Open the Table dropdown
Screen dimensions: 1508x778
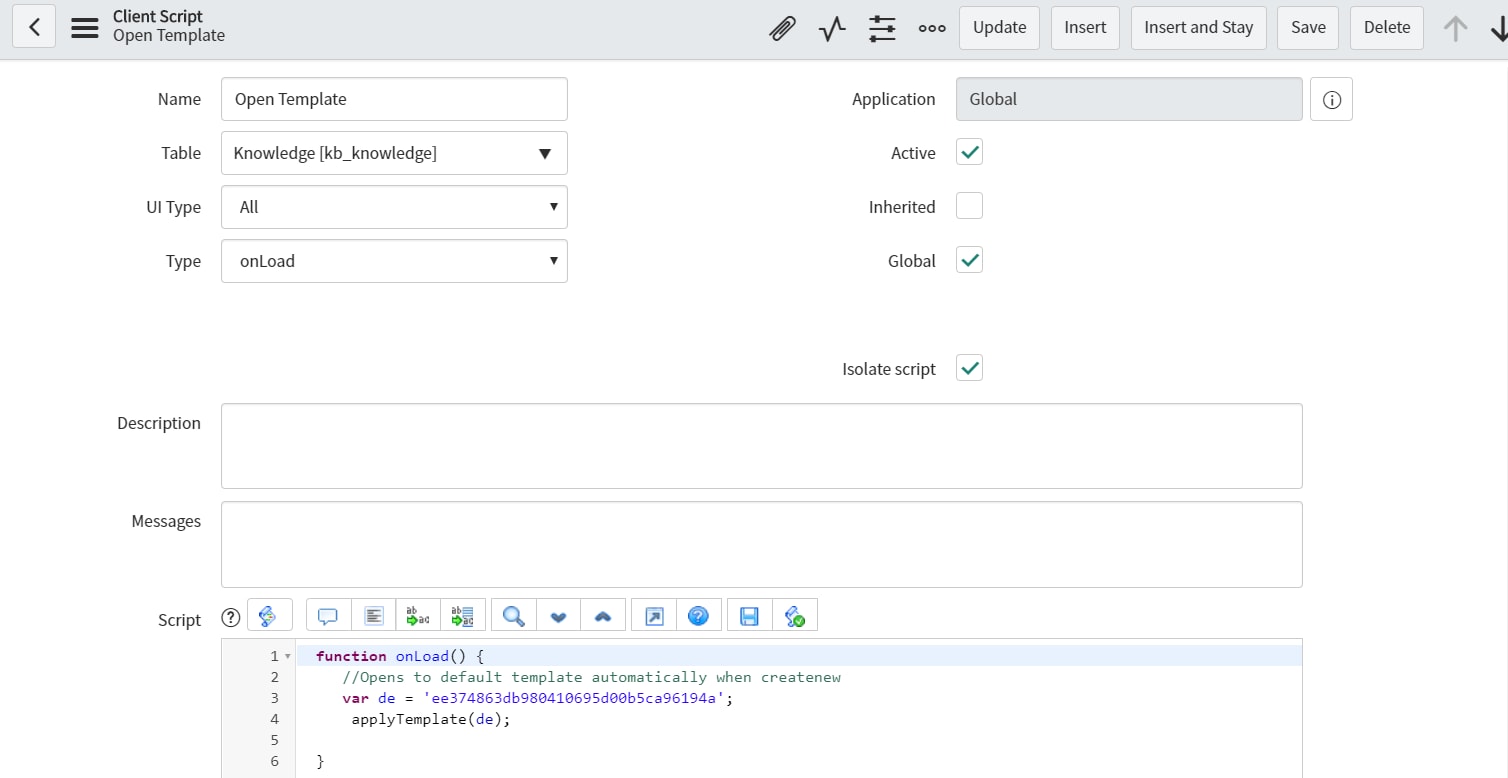[x=394, y=153]
